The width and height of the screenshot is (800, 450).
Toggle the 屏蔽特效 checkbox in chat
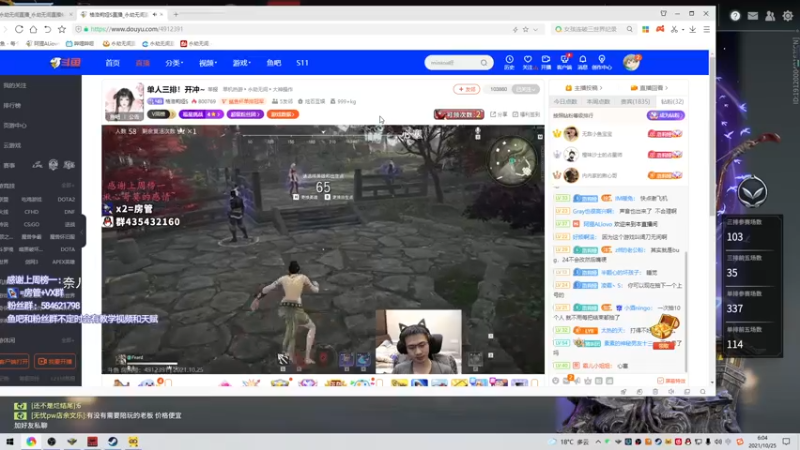(x=660, y=381)
